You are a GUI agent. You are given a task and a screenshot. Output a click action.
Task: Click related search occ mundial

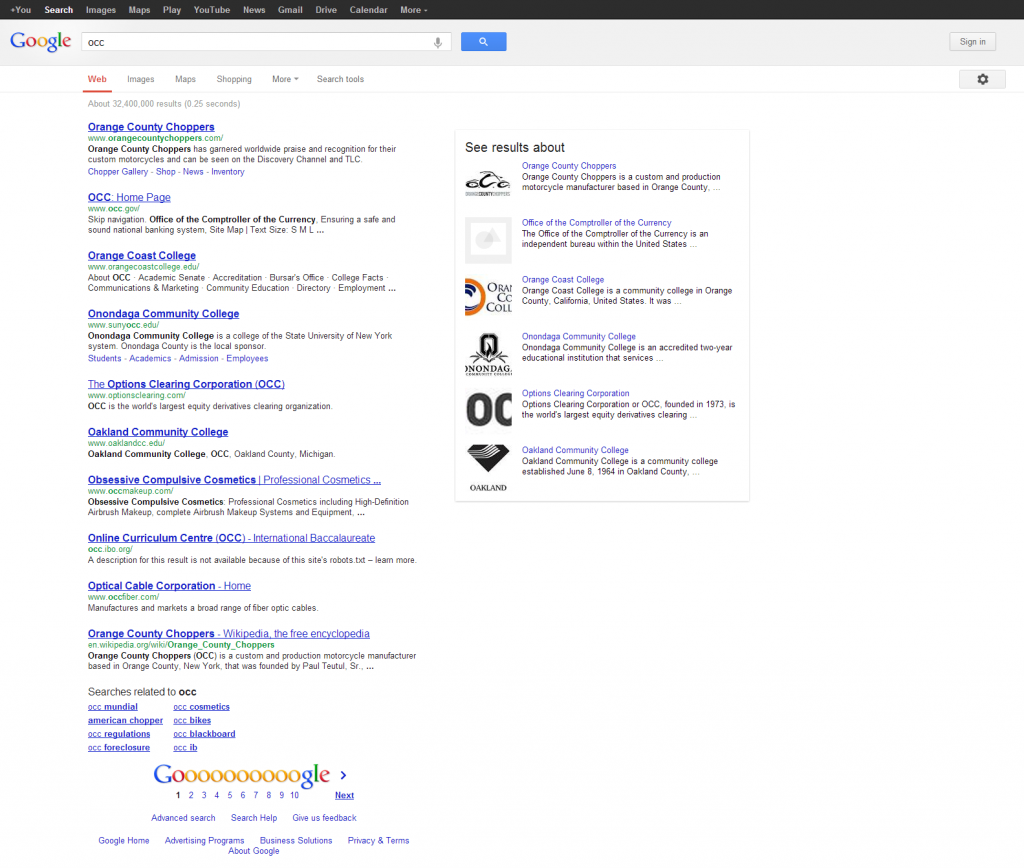112,707
